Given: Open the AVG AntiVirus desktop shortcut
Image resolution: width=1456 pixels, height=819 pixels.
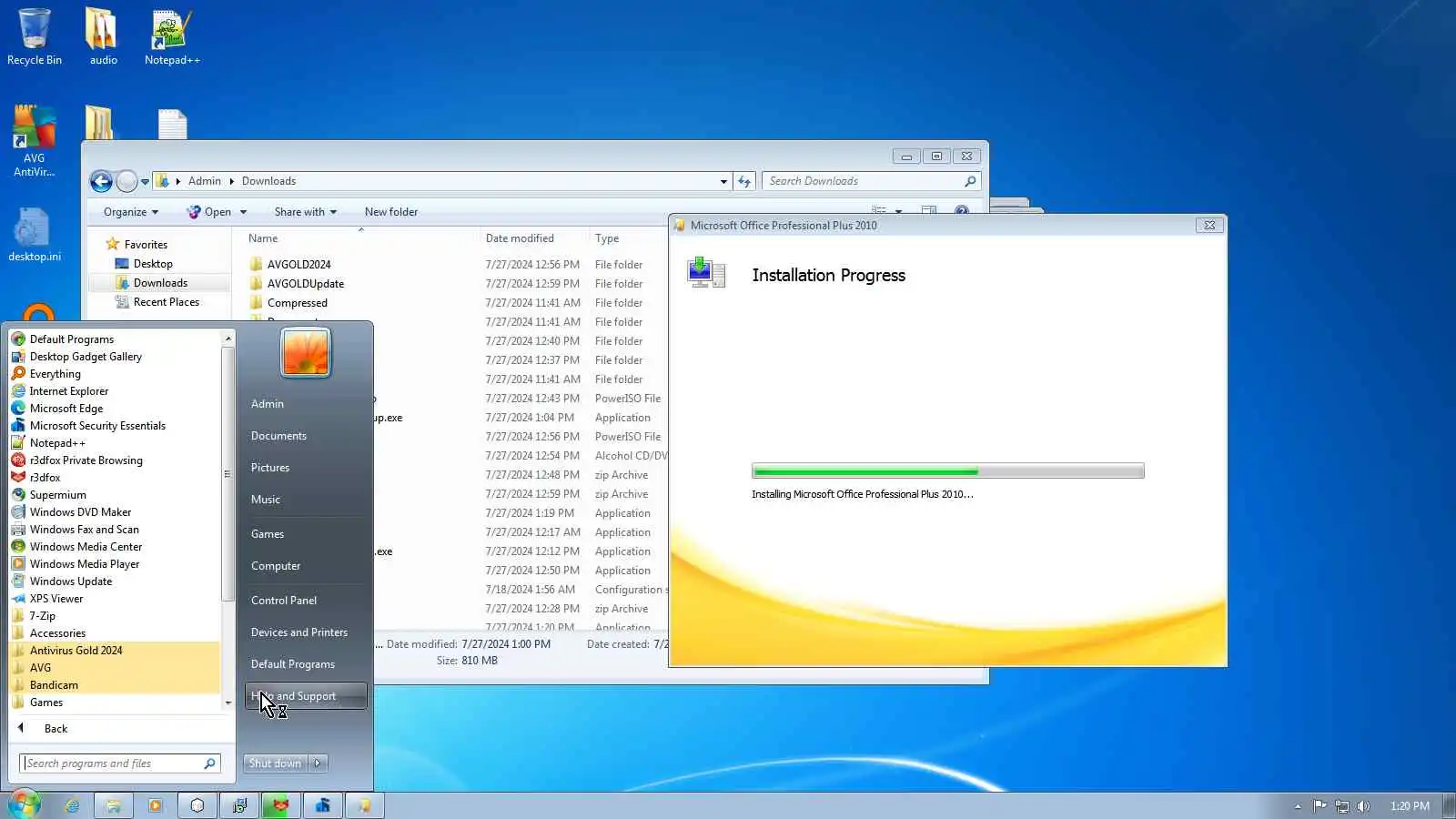Looking at the screenshot, I should click(34, 141).
